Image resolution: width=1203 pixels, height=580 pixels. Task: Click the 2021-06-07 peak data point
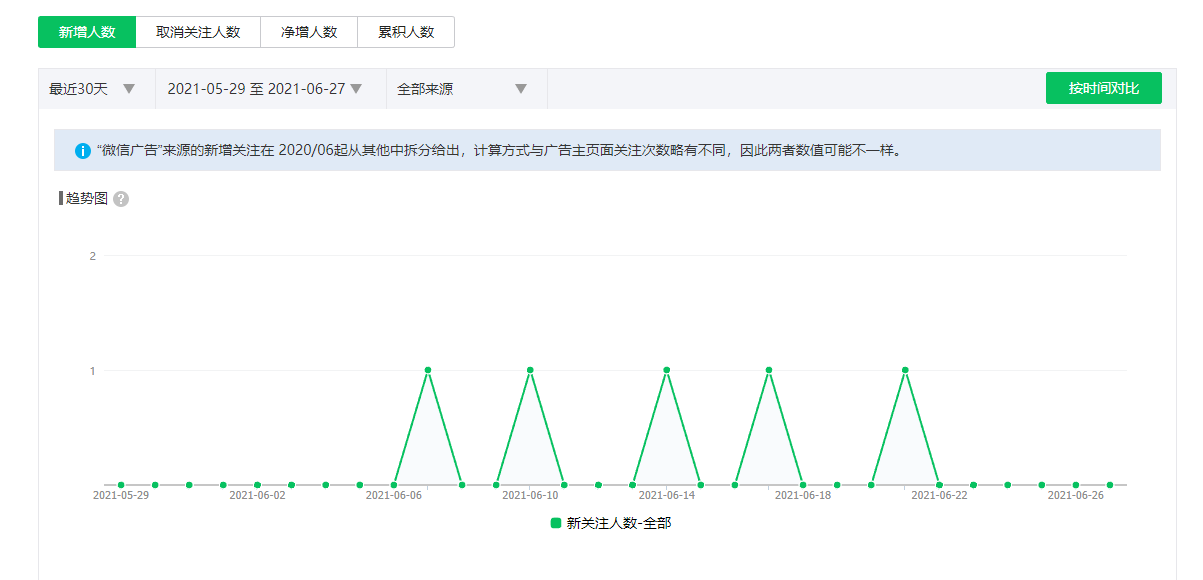tap(428, 370)
